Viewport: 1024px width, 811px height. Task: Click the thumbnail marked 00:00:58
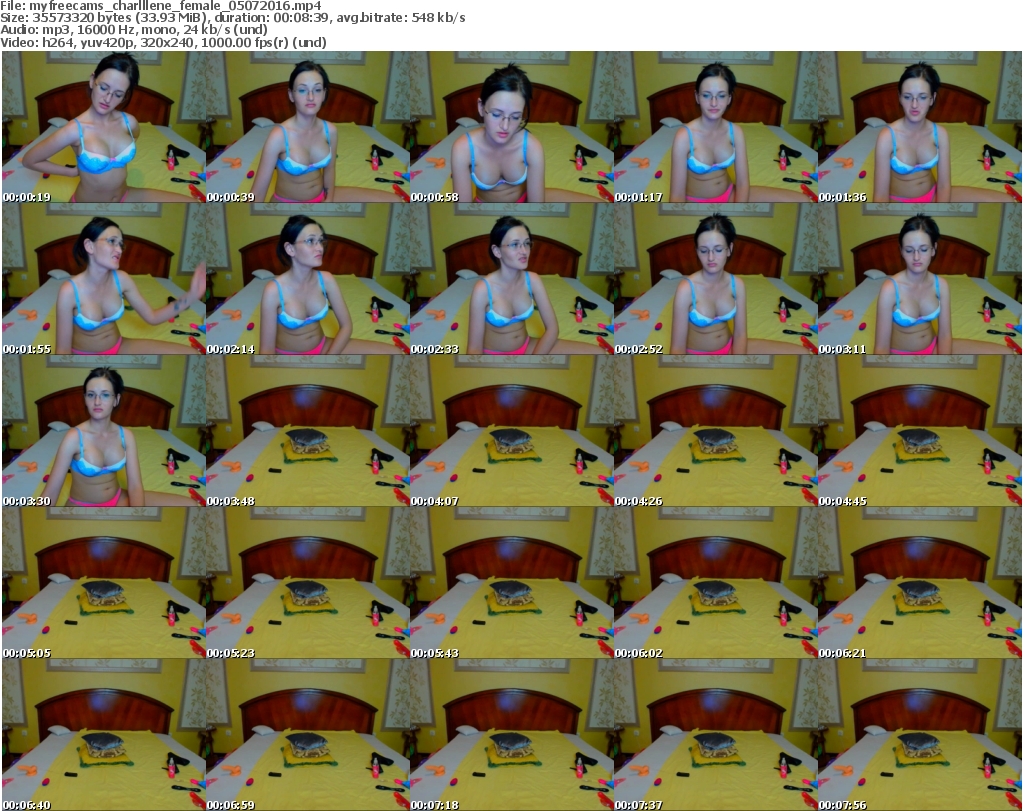[x=511, y=127]
